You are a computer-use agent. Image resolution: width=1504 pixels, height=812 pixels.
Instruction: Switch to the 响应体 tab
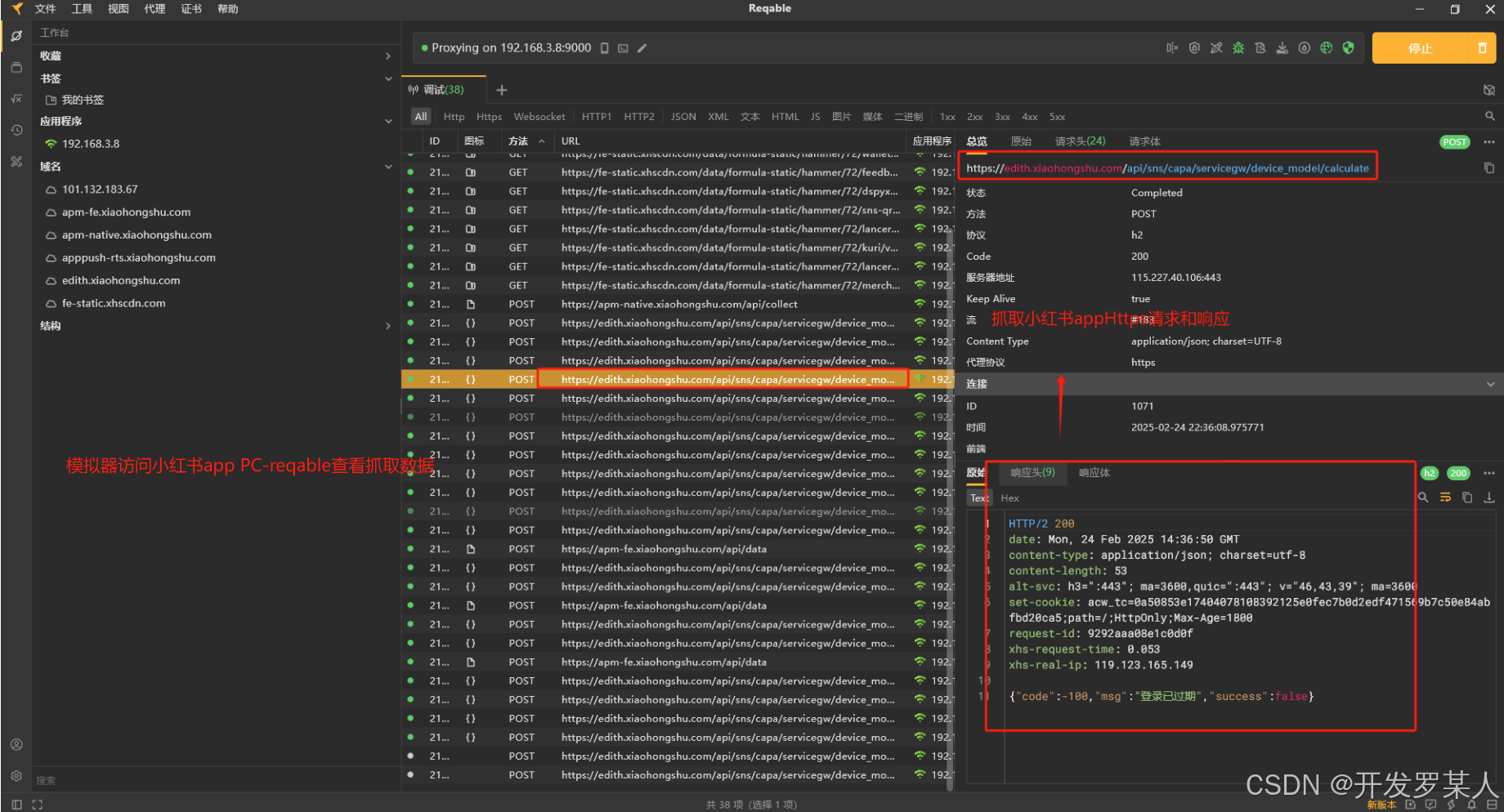(x=1094, y=473)
